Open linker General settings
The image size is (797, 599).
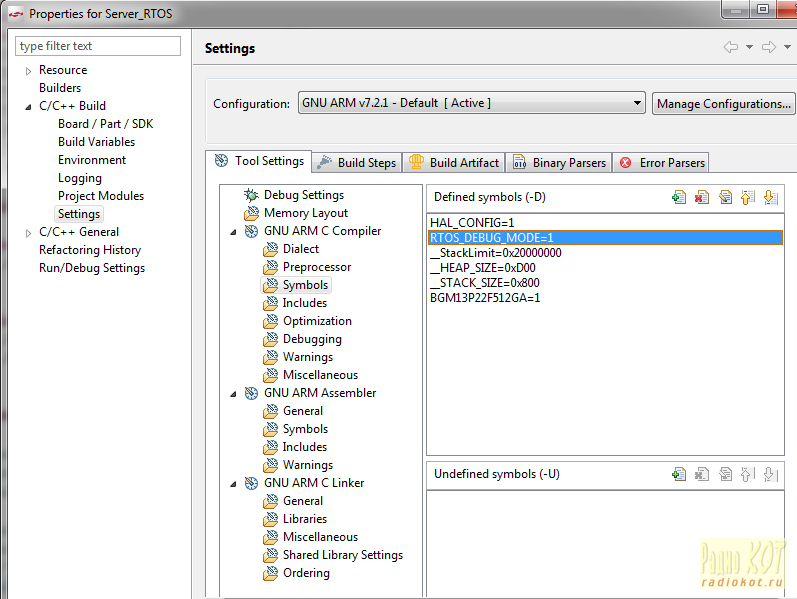tap(303, 501)
